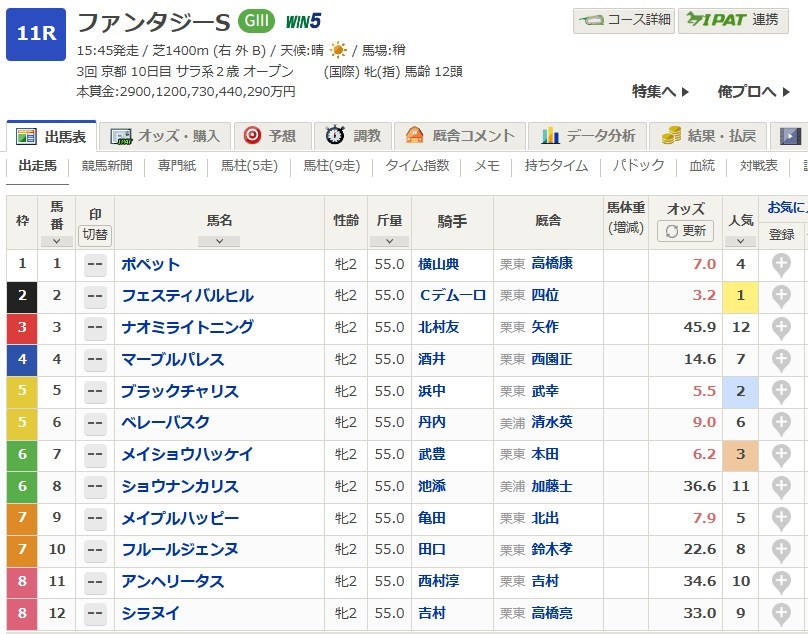Viewport: 808px width, 634px height.
Task: Refresh odds with the 更新 button
Action: (686, 231)
